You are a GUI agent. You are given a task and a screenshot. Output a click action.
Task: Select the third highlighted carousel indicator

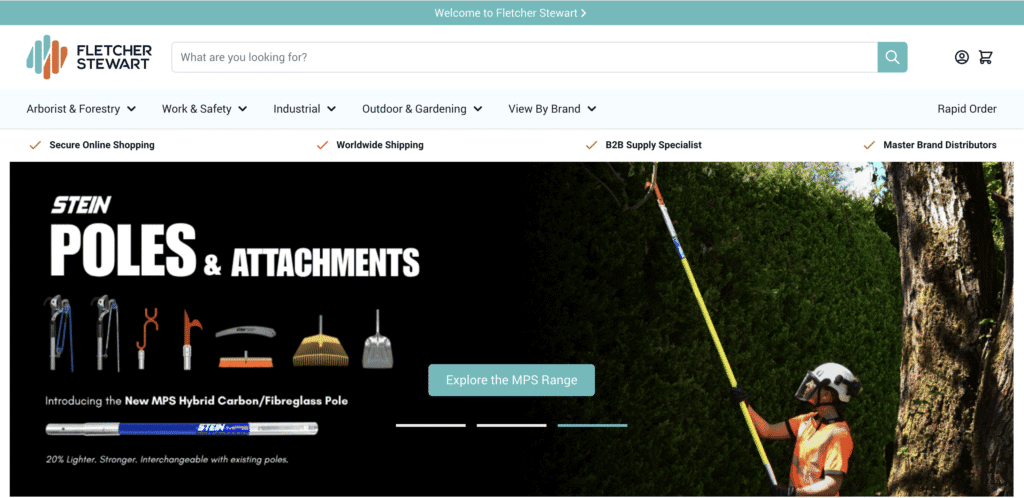pyautogui.click(x=592, y=425)
